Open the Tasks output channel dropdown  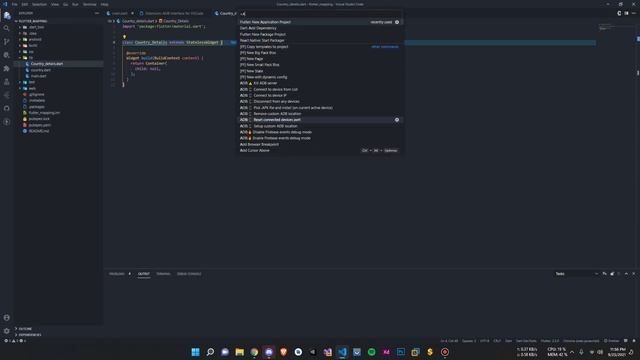(577, 273)
